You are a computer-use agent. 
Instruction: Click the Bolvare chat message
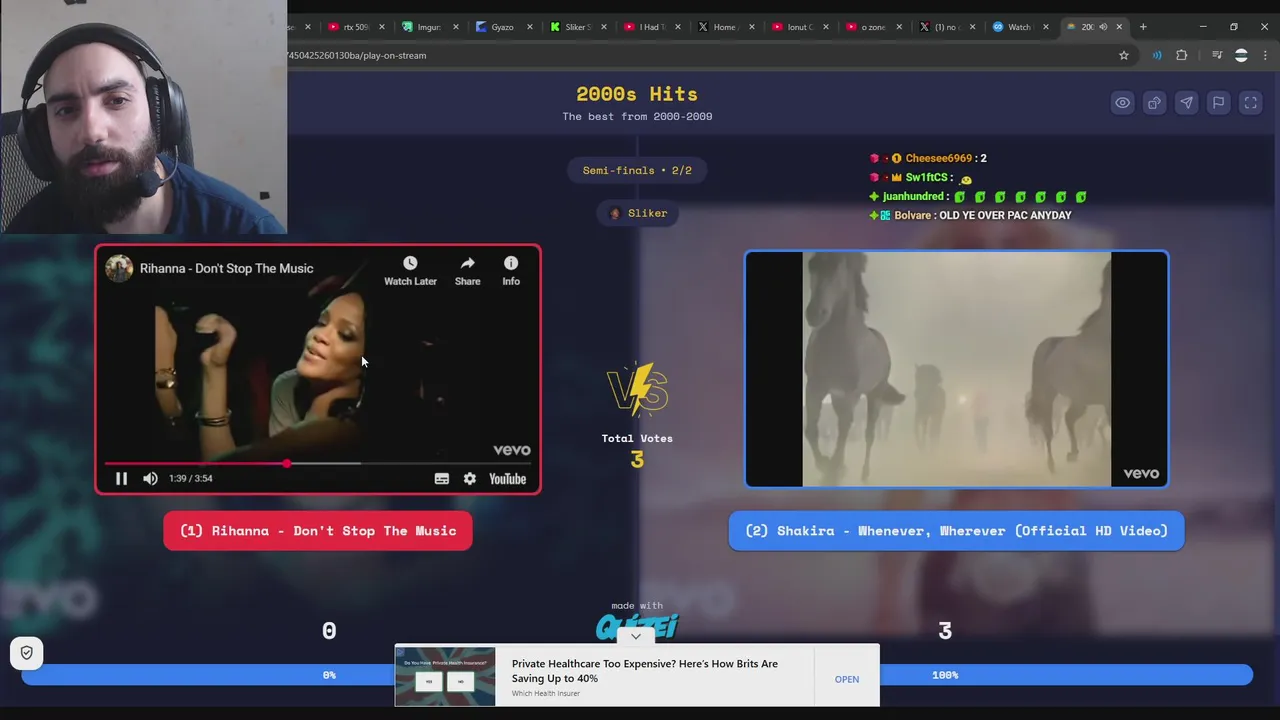[x=1005, y=215]
